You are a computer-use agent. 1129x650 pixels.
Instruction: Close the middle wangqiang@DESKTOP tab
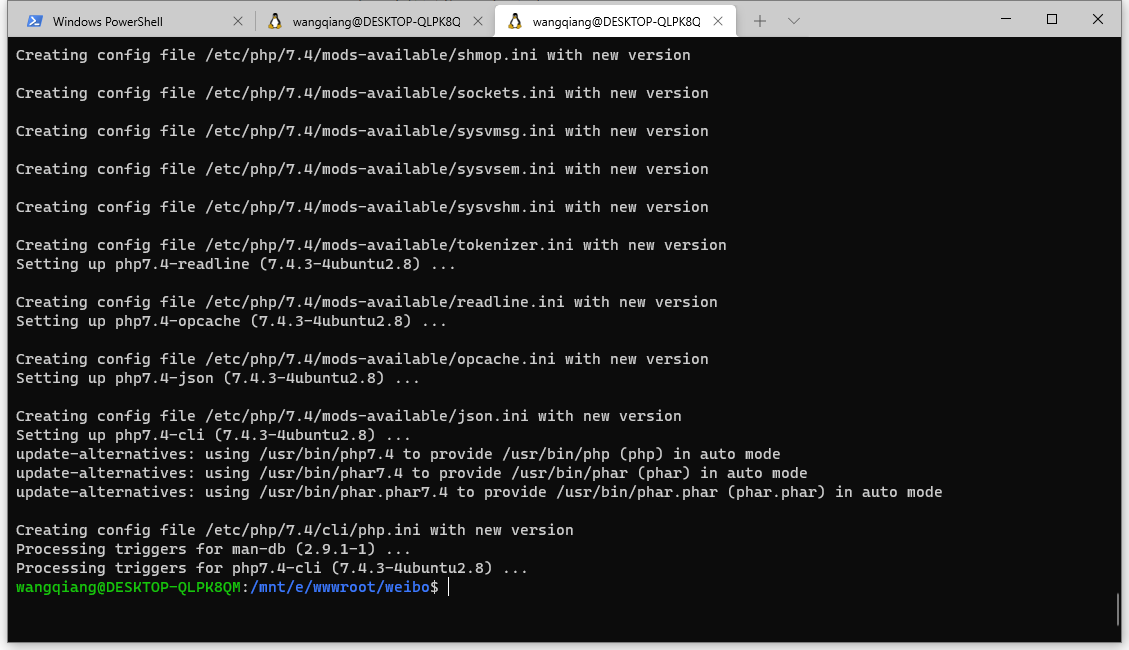(x=478, y=21)
